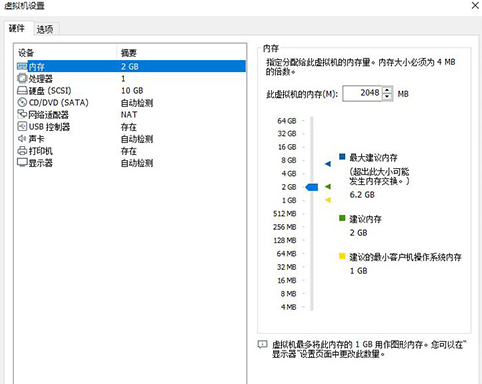Click the memory slider handle at 2 GB
Image resolution: width=482 pixels, height=384 pixels.
coord(312,187)
